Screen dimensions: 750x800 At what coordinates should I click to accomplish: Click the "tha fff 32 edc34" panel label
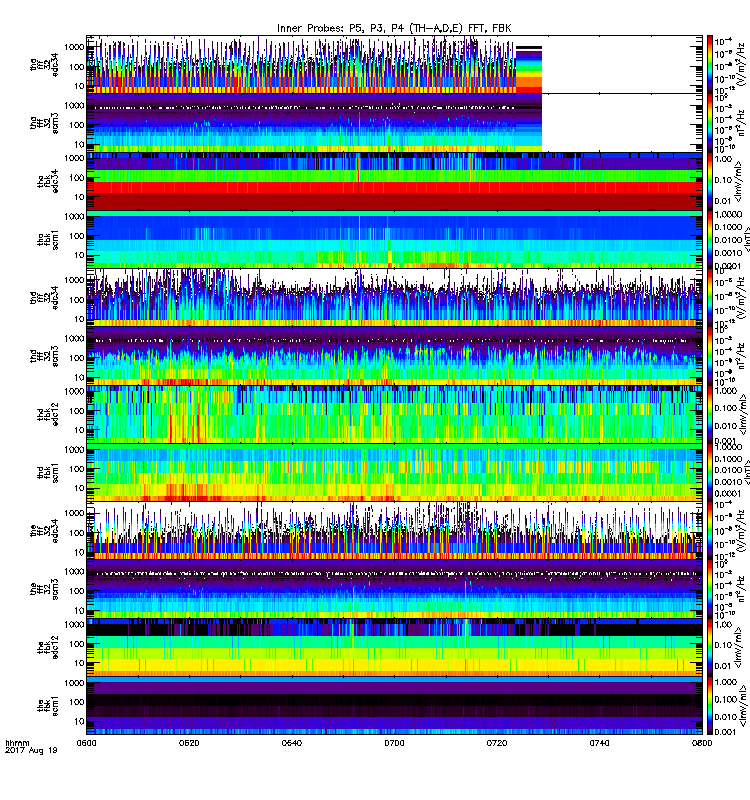tap(44, 65)
